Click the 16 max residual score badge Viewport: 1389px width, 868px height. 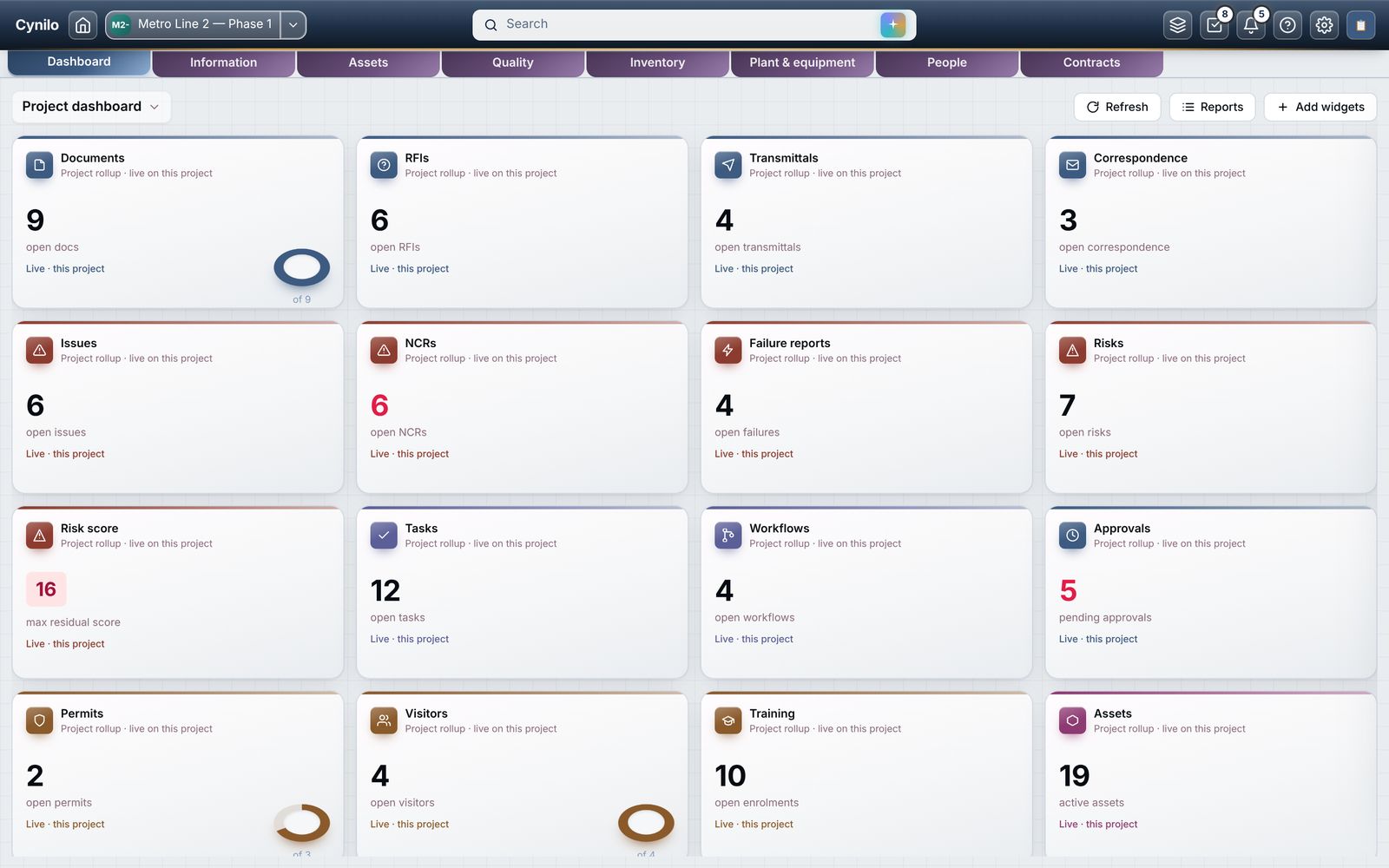point(46,589)
